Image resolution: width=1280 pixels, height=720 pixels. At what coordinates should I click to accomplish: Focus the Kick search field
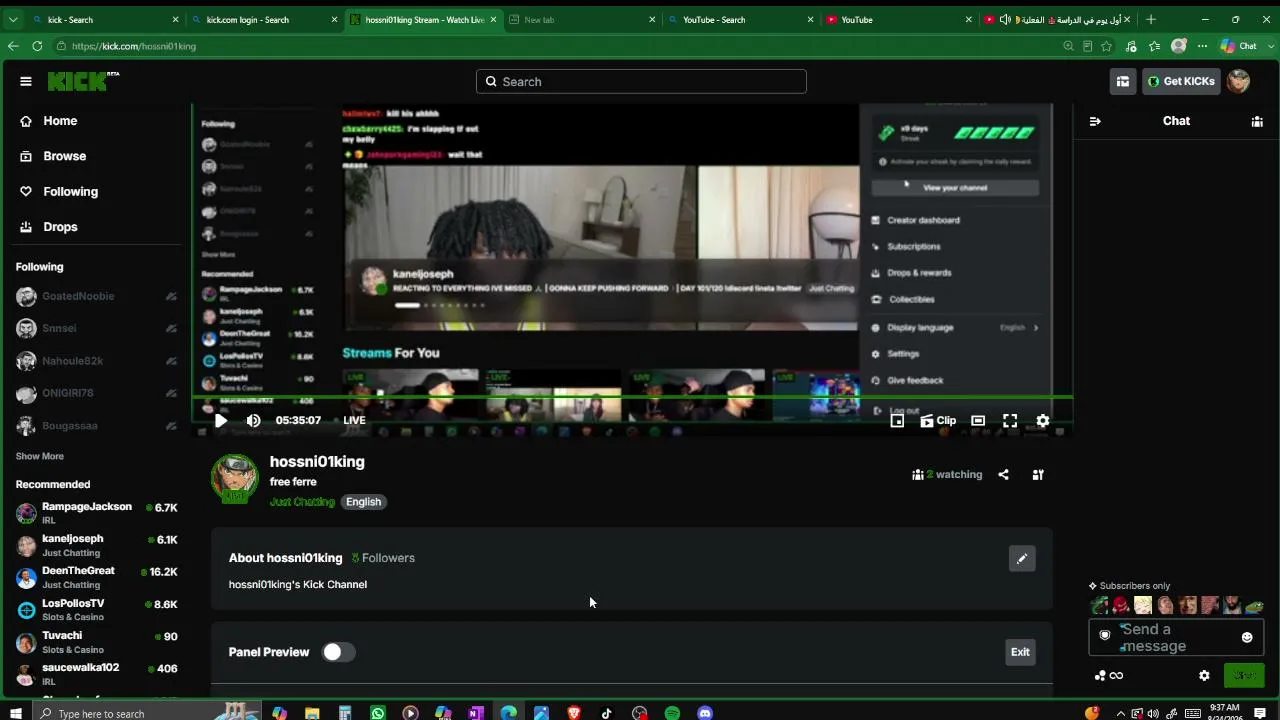641,82
